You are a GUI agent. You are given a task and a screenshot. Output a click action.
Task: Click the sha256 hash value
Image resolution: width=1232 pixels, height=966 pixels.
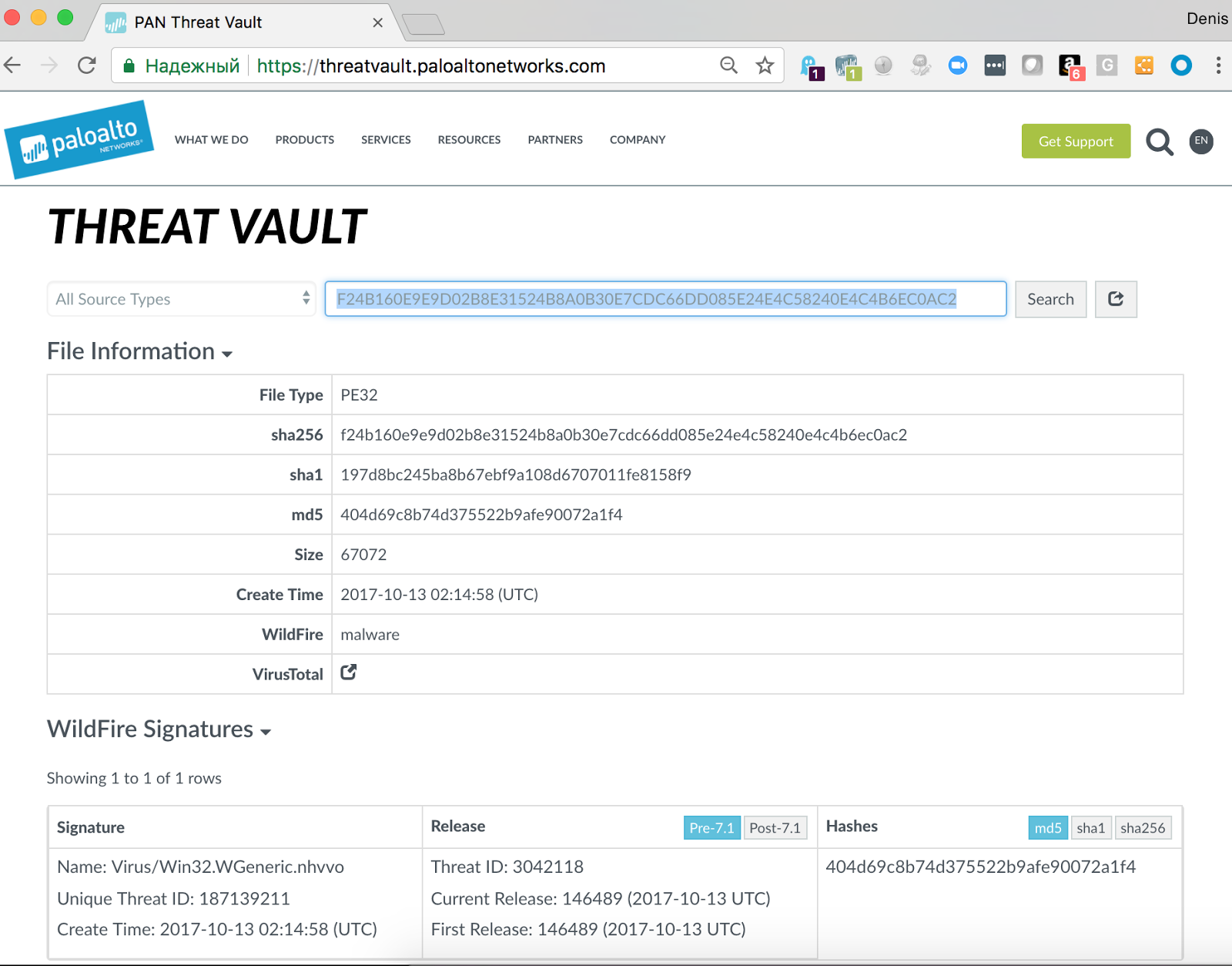624,434
